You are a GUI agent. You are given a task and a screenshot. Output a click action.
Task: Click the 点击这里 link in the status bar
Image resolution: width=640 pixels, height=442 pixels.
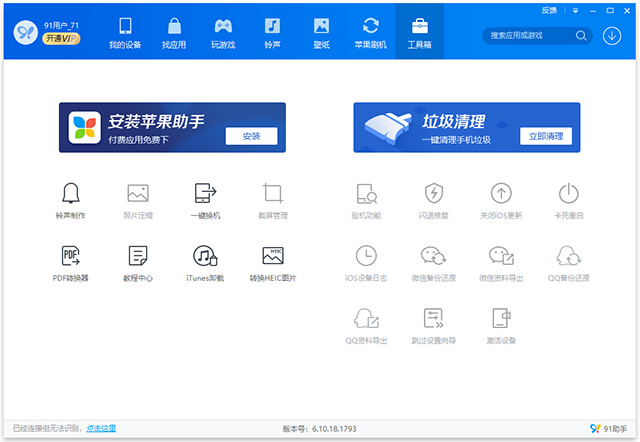pos(101,429)
